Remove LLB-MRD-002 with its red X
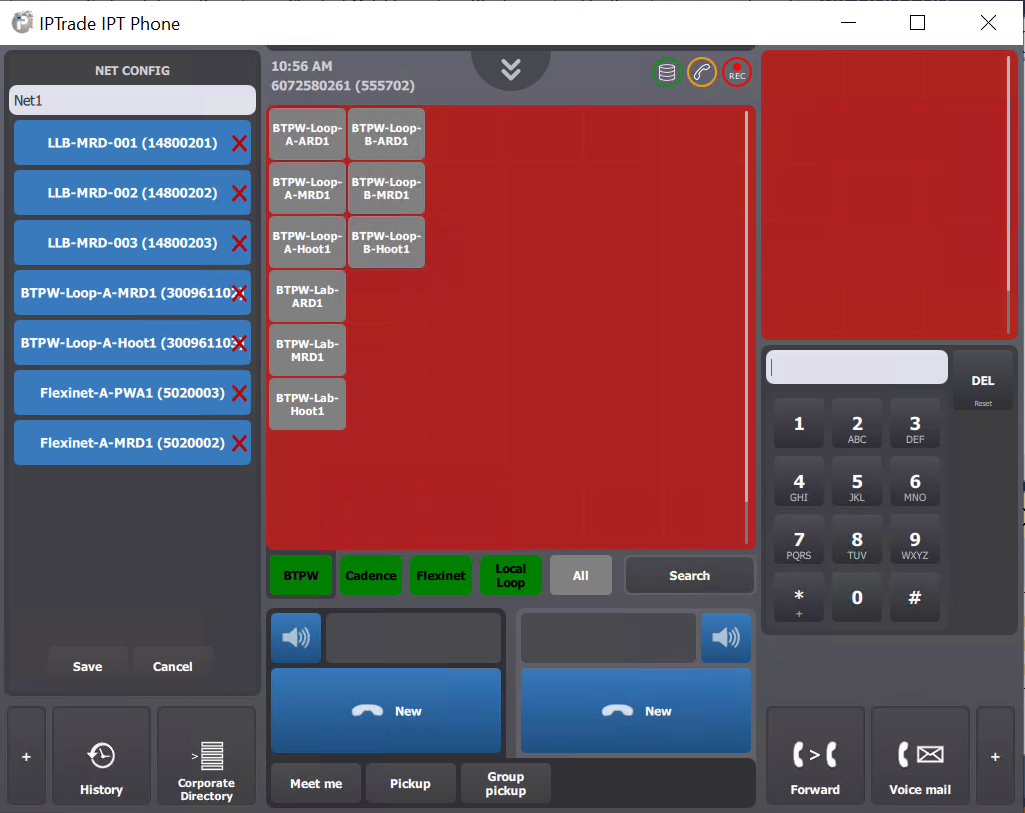 pyautogui.click(x=240, y=193)
